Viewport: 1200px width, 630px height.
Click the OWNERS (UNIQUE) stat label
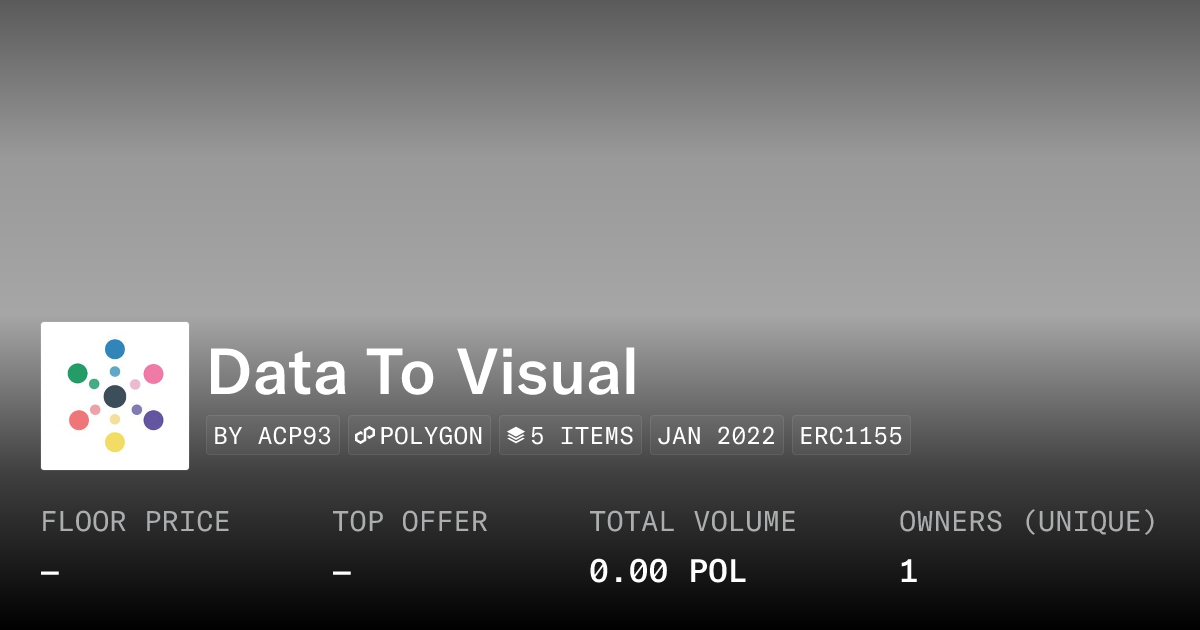click(x=1027, y=522)
